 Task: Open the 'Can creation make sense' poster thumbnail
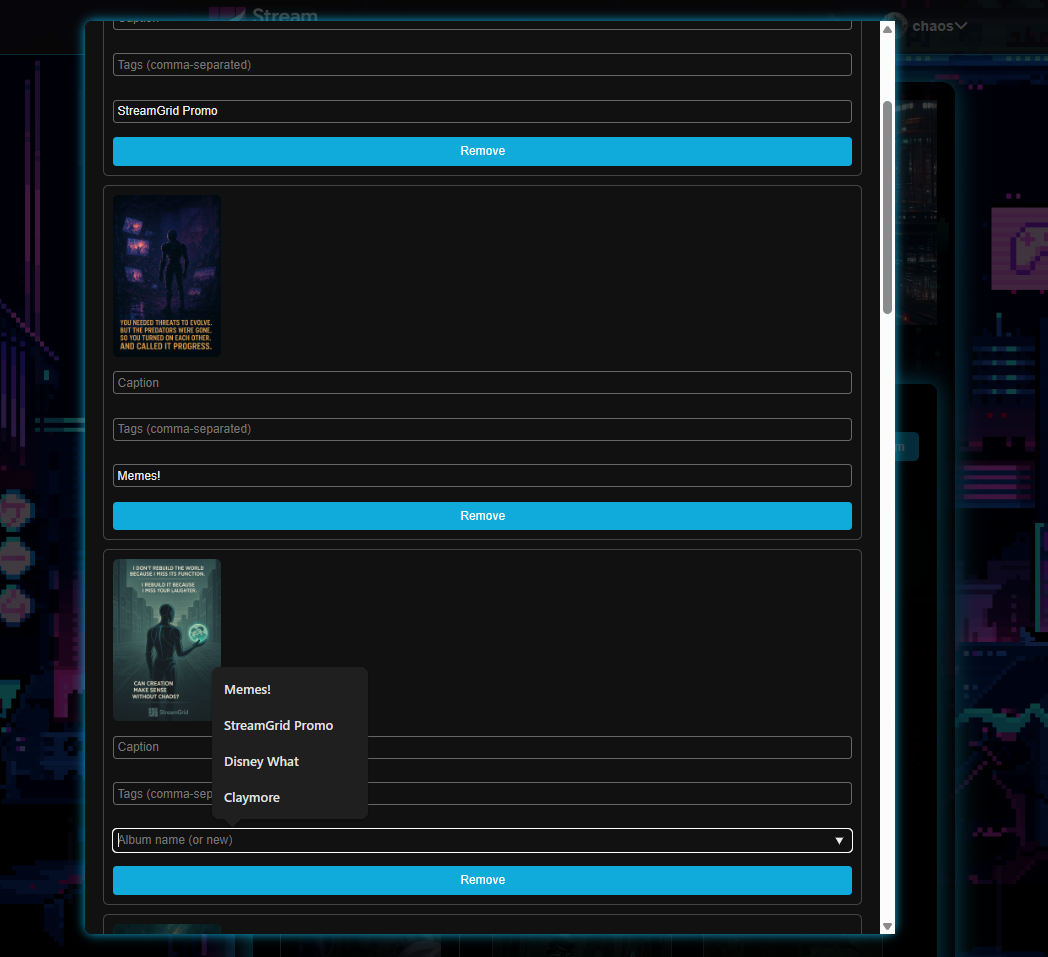click(x=166, y=640)
